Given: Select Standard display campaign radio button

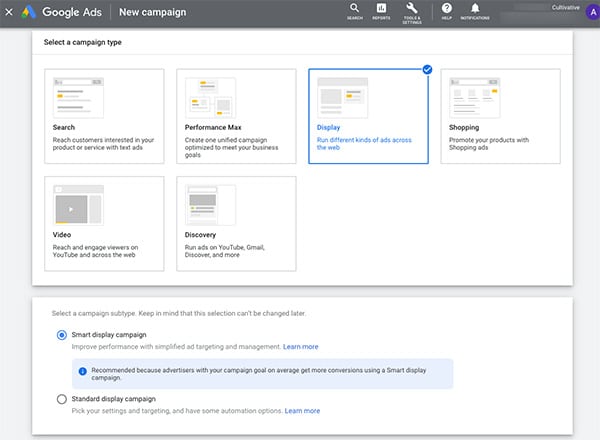Looking at the screenshot, I should coord(62,399).
